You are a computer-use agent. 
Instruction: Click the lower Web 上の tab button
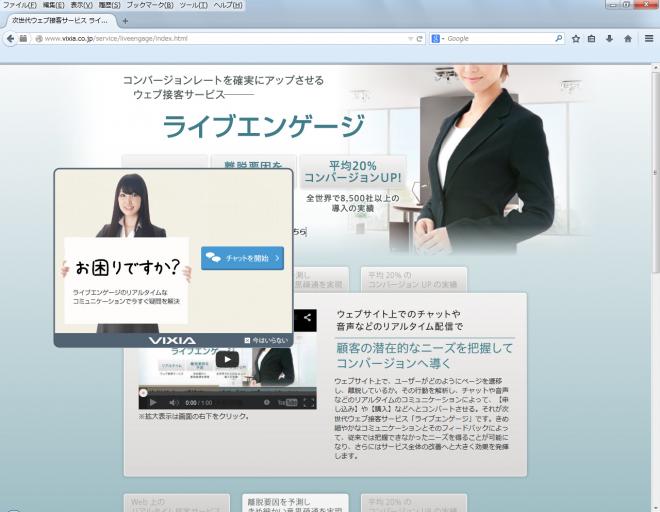click(177, 503)
